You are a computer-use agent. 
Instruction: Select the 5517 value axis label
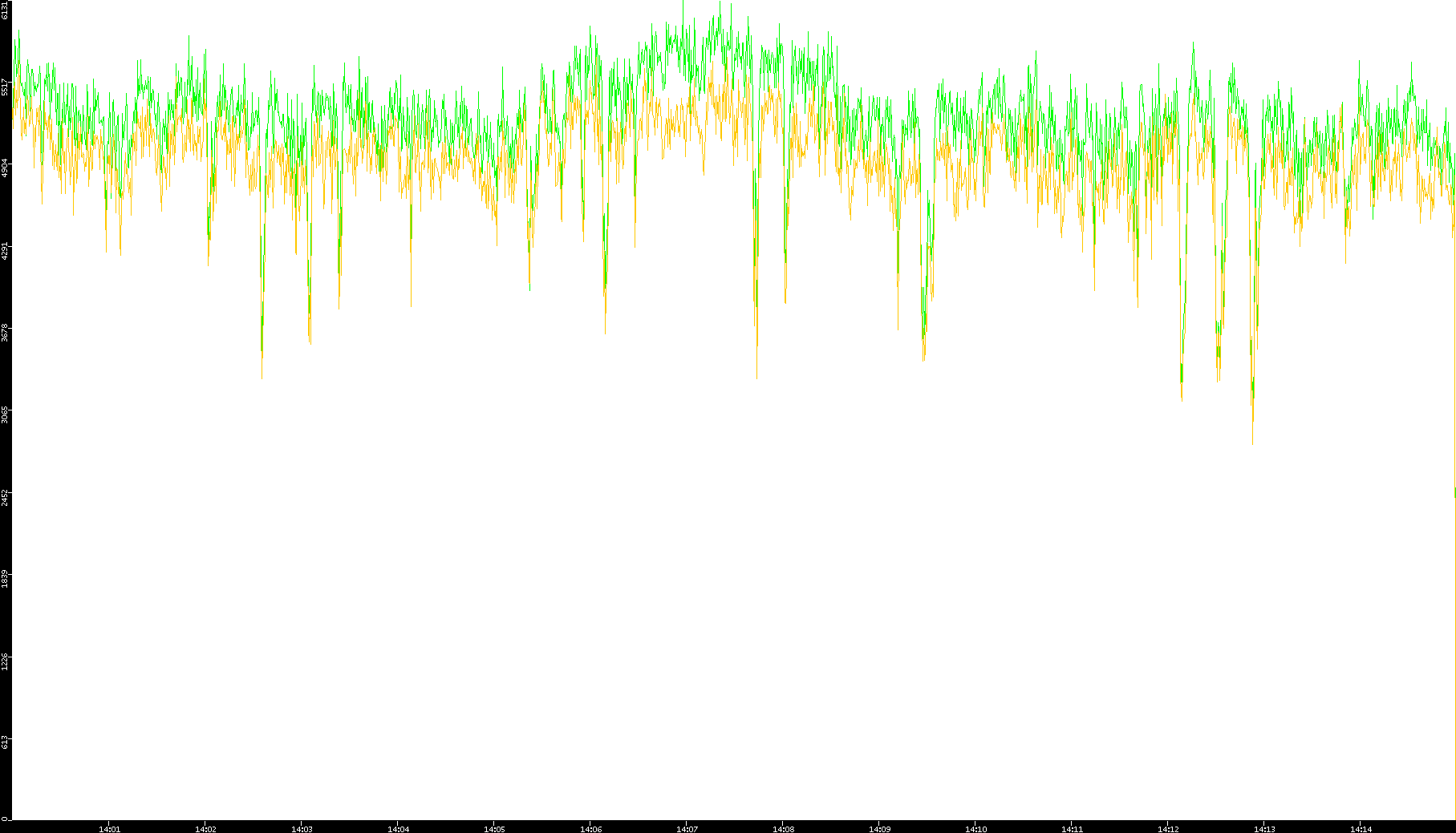tap(6, 87)
